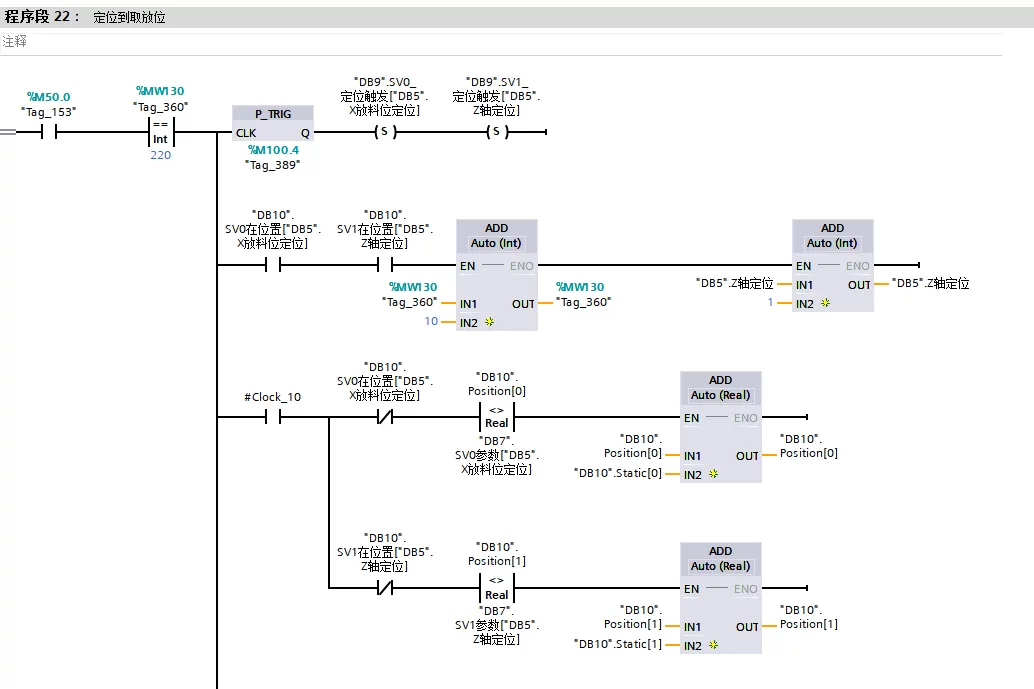Click the P_TRIG instruction box

[273, 123]
